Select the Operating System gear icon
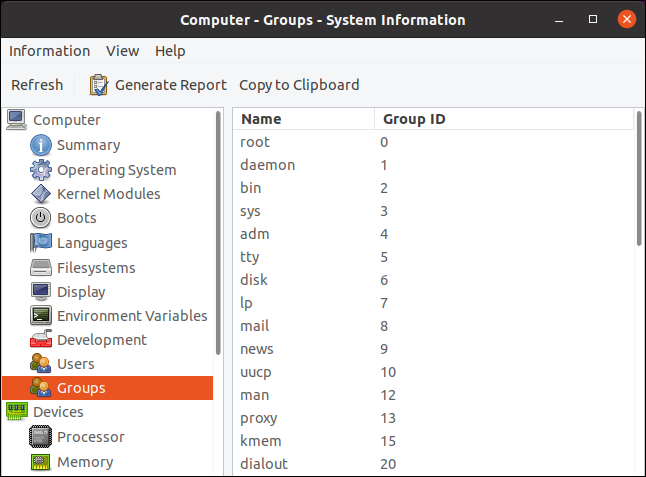The image size is (646, 477). [40, 170]
